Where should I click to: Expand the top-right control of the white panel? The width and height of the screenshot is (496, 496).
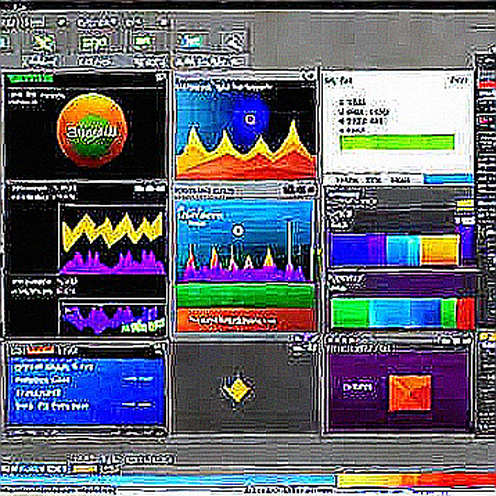pyautogui.click(x=459, y=80)
